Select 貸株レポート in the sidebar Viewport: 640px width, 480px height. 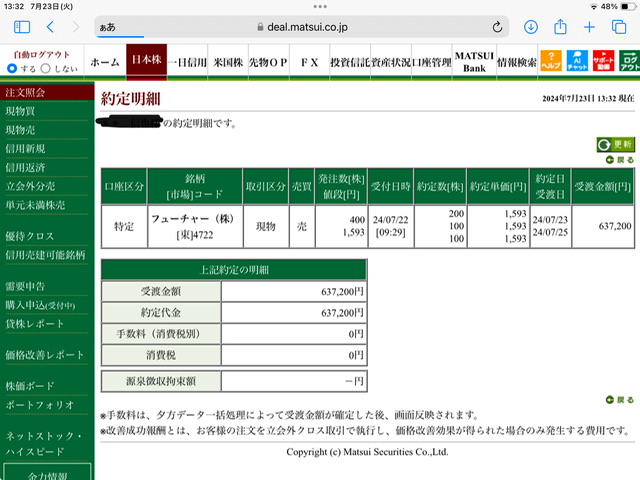[x=35, y=324]
